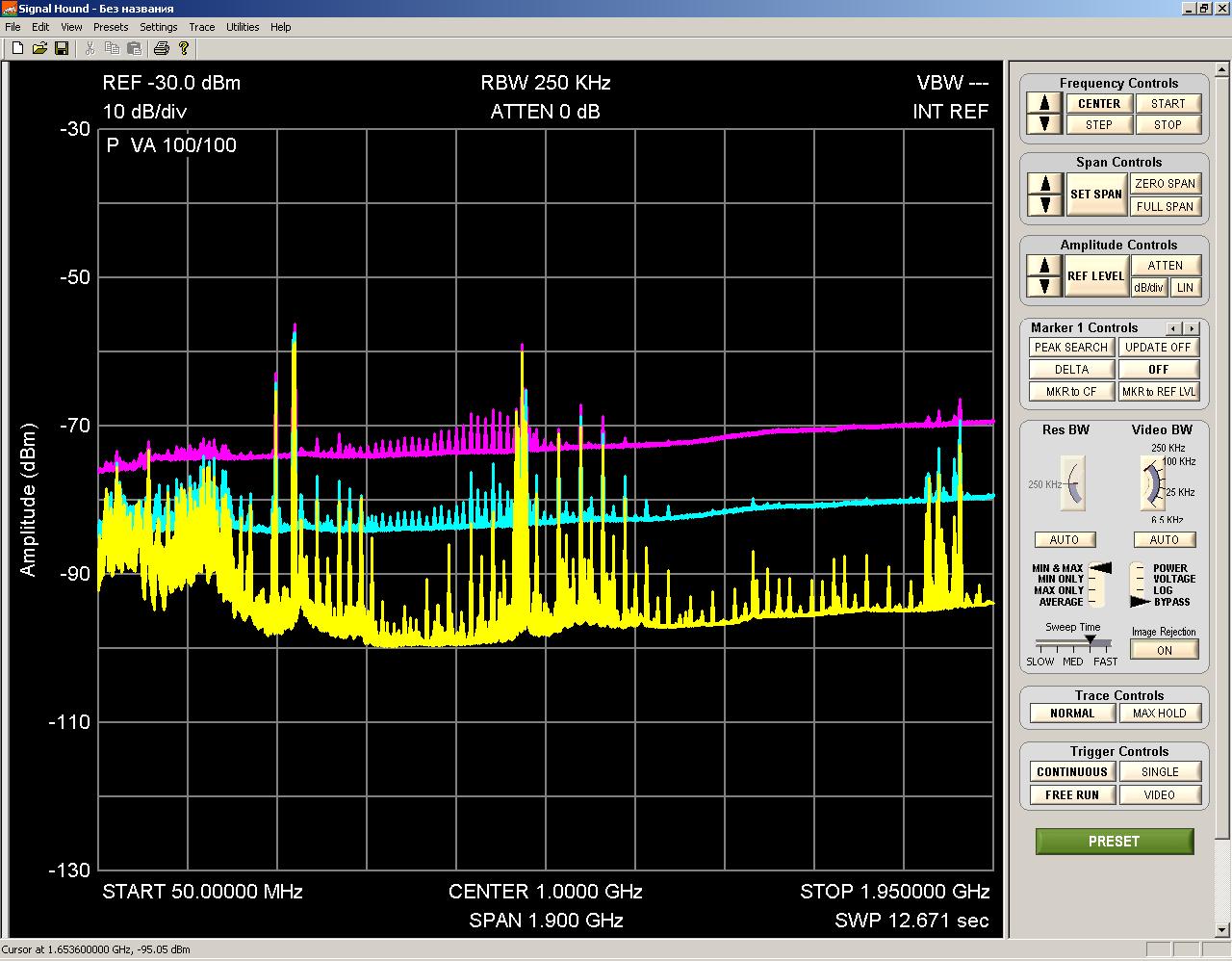Click the Frequency Controls up arrow
This screenshot has height=961, width=1232.
(x=1044, y=103)
